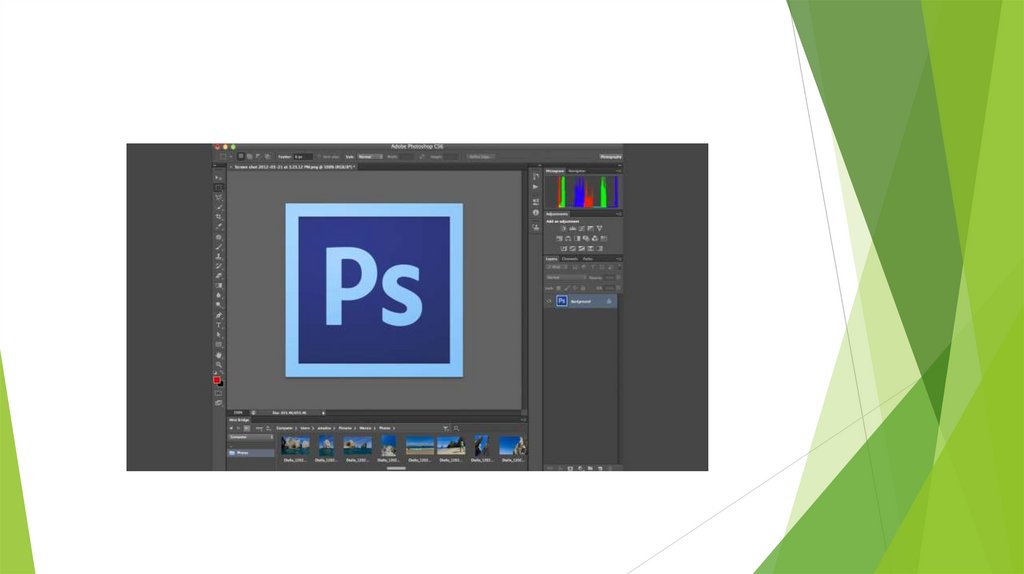The image size is (1024, 574).
Task: Open Computer dropdown in Mini Bridge
Action: pos(251,437)
